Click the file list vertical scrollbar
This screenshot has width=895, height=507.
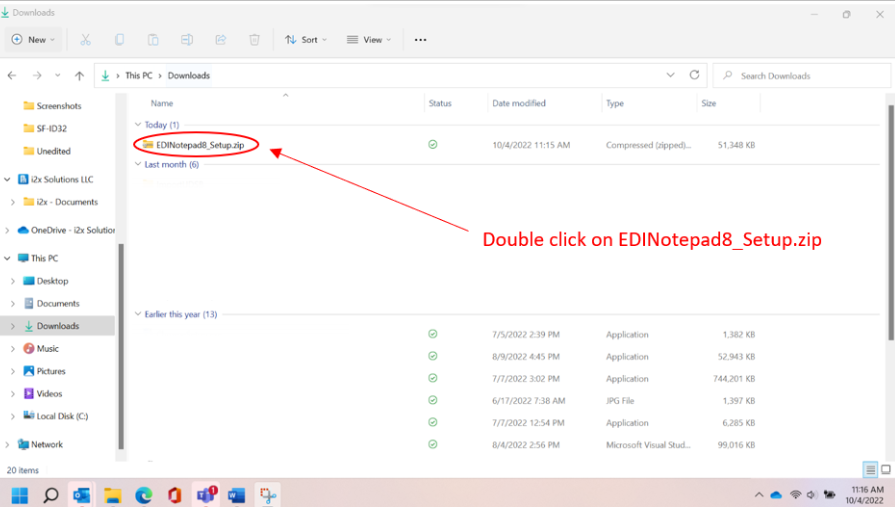tap(891, 223)
